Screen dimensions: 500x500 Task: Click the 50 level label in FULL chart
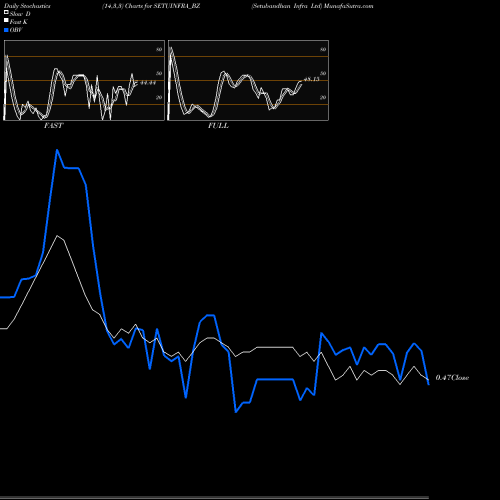pos(323,73)
